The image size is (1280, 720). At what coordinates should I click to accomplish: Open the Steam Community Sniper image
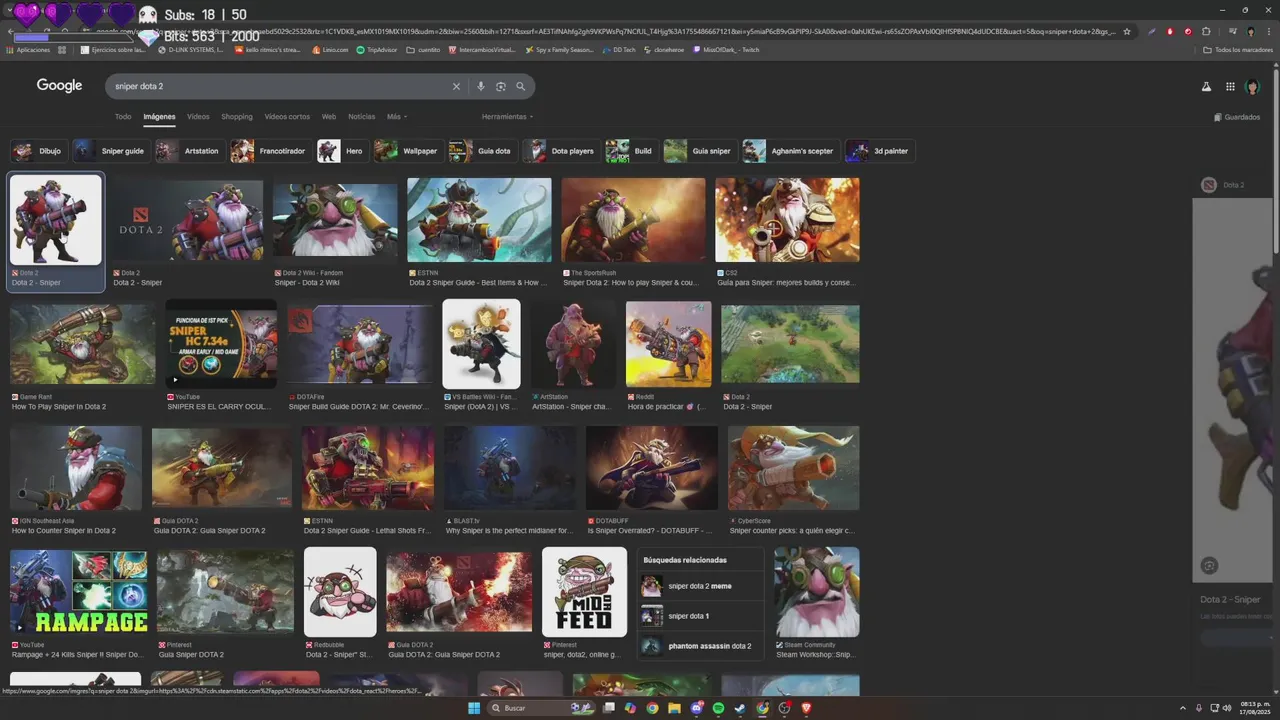tap(817, 591)
